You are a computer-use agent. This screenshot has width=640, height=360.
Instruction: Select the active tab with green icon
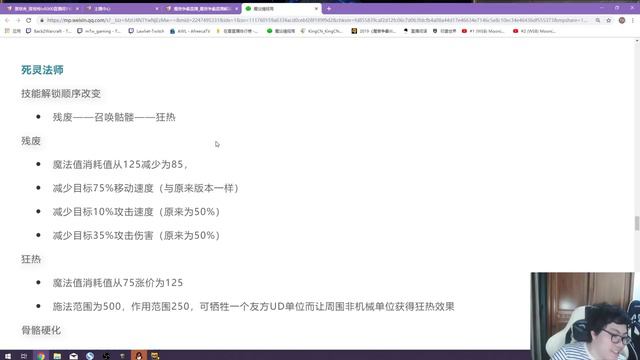tap(282, 9)
